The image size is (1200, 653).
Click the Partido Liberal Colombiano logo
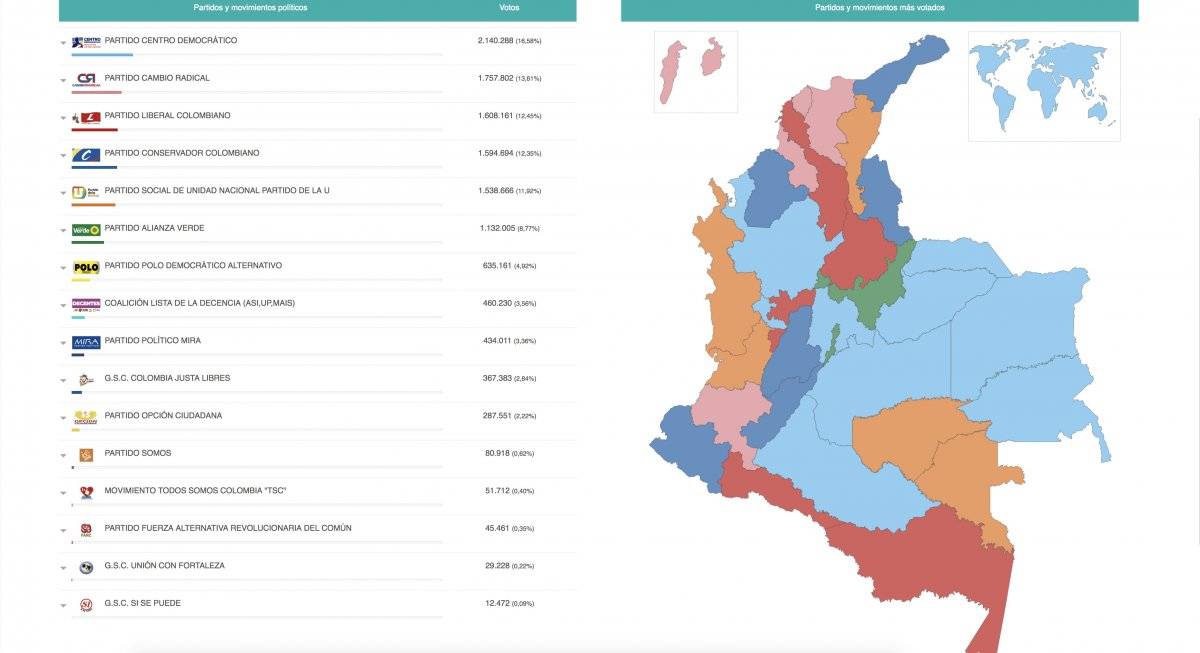pyautogui.click(x=86, y=117)
